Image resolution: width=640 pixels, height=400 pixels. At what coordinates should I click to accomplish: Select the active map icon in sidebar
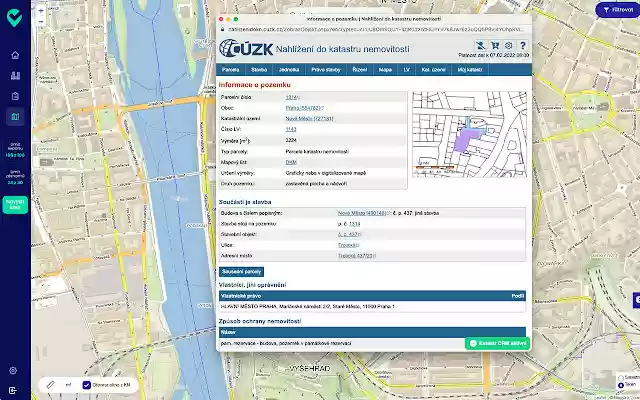15,117
